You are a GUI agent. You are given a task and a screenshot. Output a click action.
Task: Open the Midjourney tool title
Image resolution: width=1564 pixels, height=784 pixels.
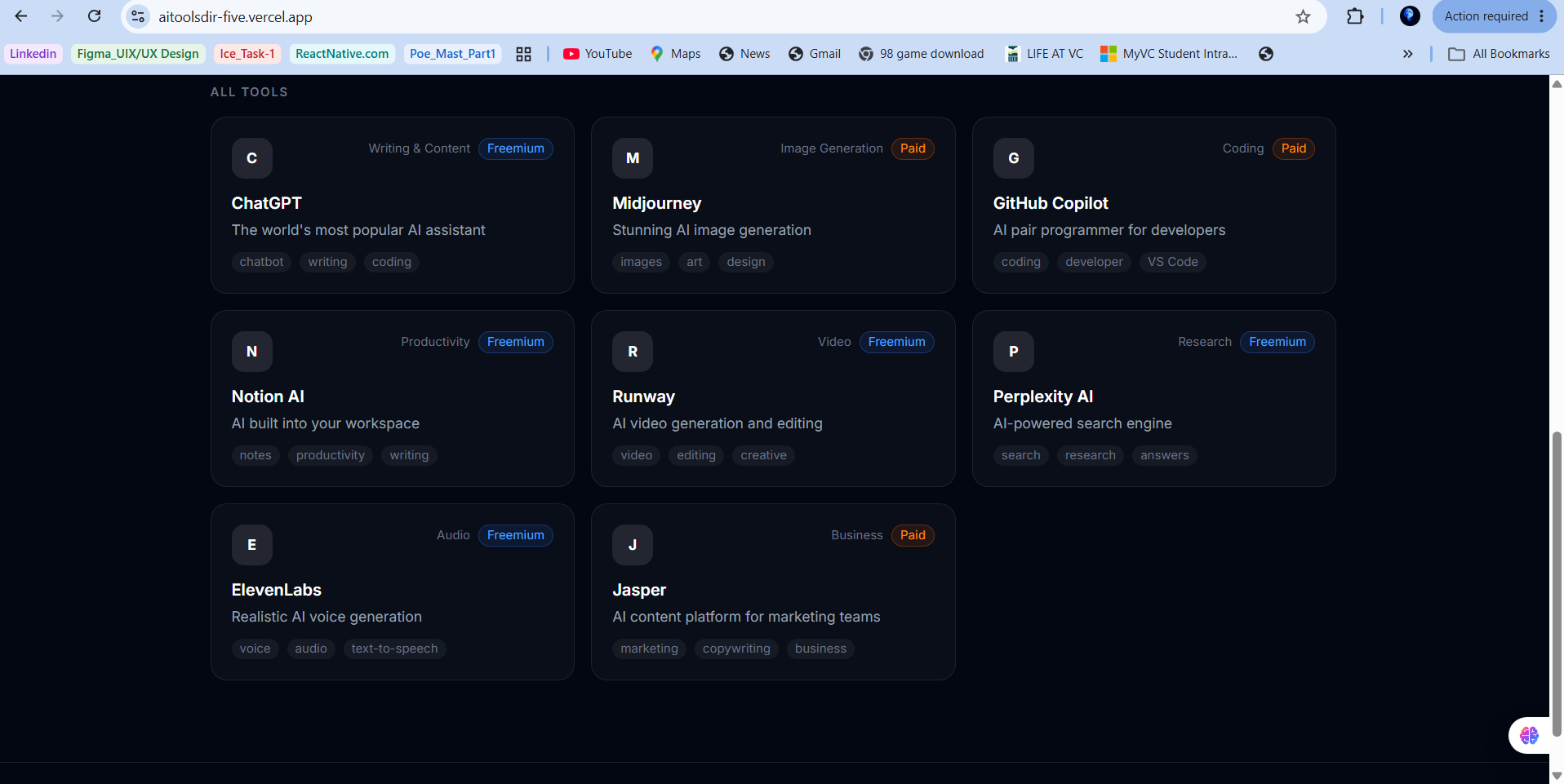(x=657, y=203)
